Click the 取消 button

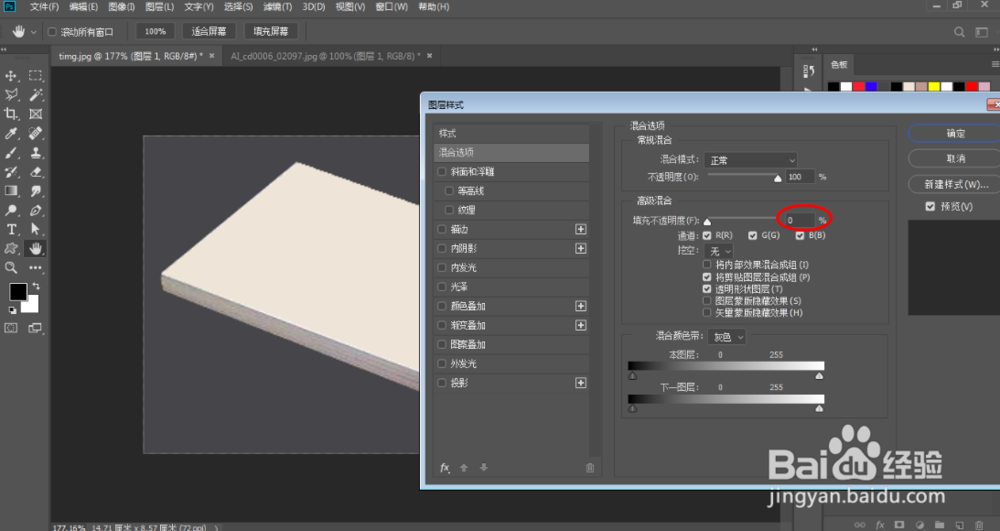coord(955,158)
